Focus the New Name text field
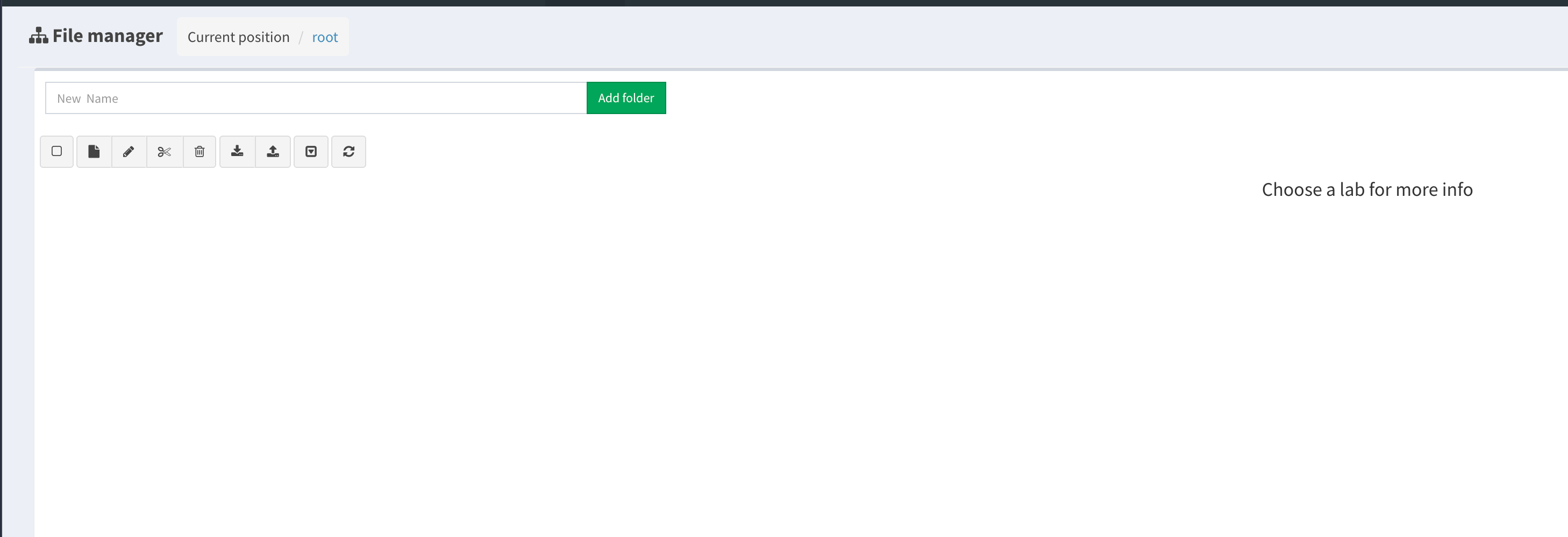This screenshot has width=1568, height=537. [x=315, y=98]
